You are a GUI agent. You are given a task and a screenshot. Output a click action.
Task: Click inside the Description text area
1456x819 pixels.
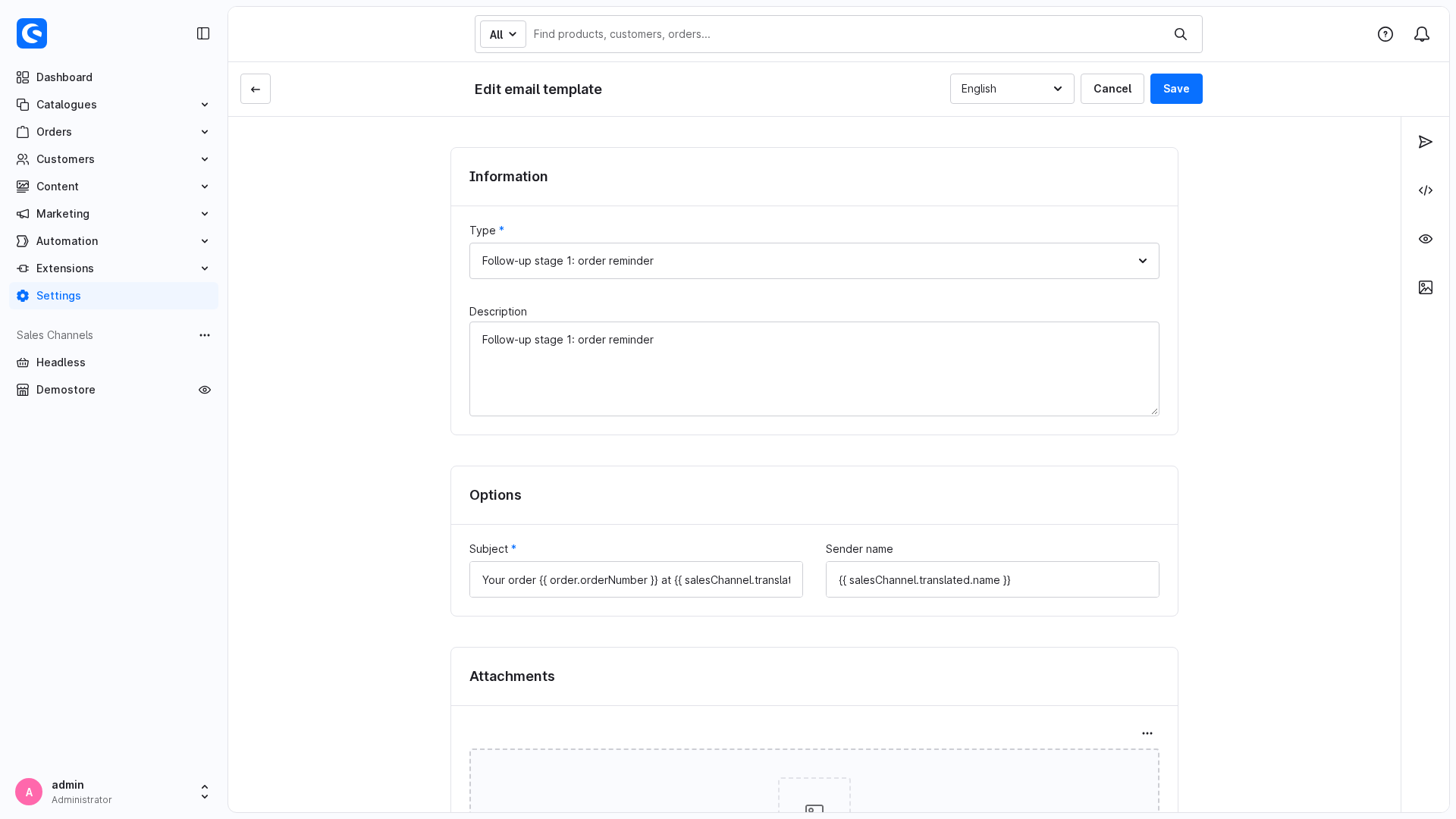[x=814, y=369]
